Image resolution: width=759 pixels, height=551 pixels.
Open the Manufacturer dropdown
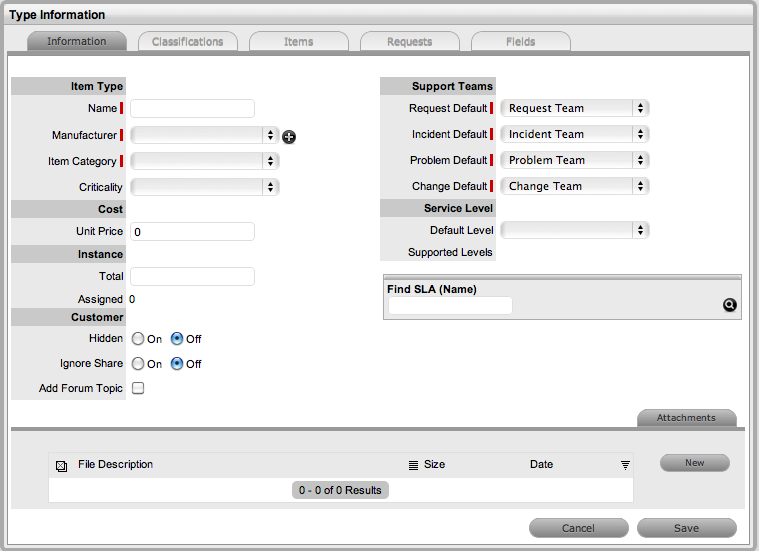click(205, 135)
